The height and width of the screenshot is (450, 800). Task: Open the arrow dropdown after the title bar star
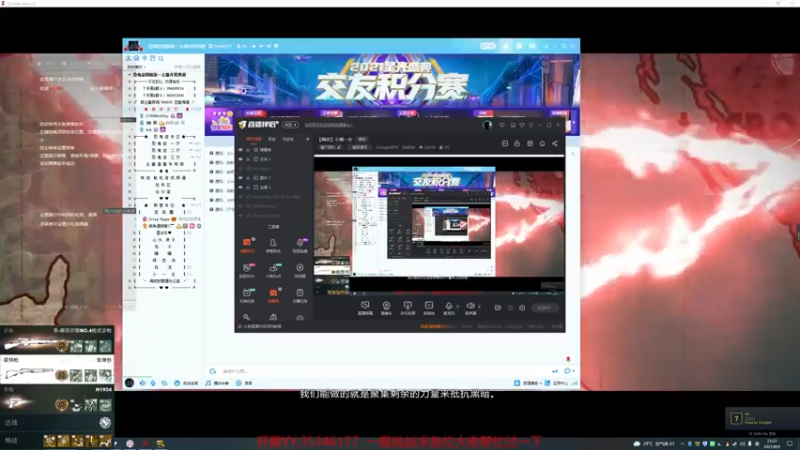[x=261, y=46]
